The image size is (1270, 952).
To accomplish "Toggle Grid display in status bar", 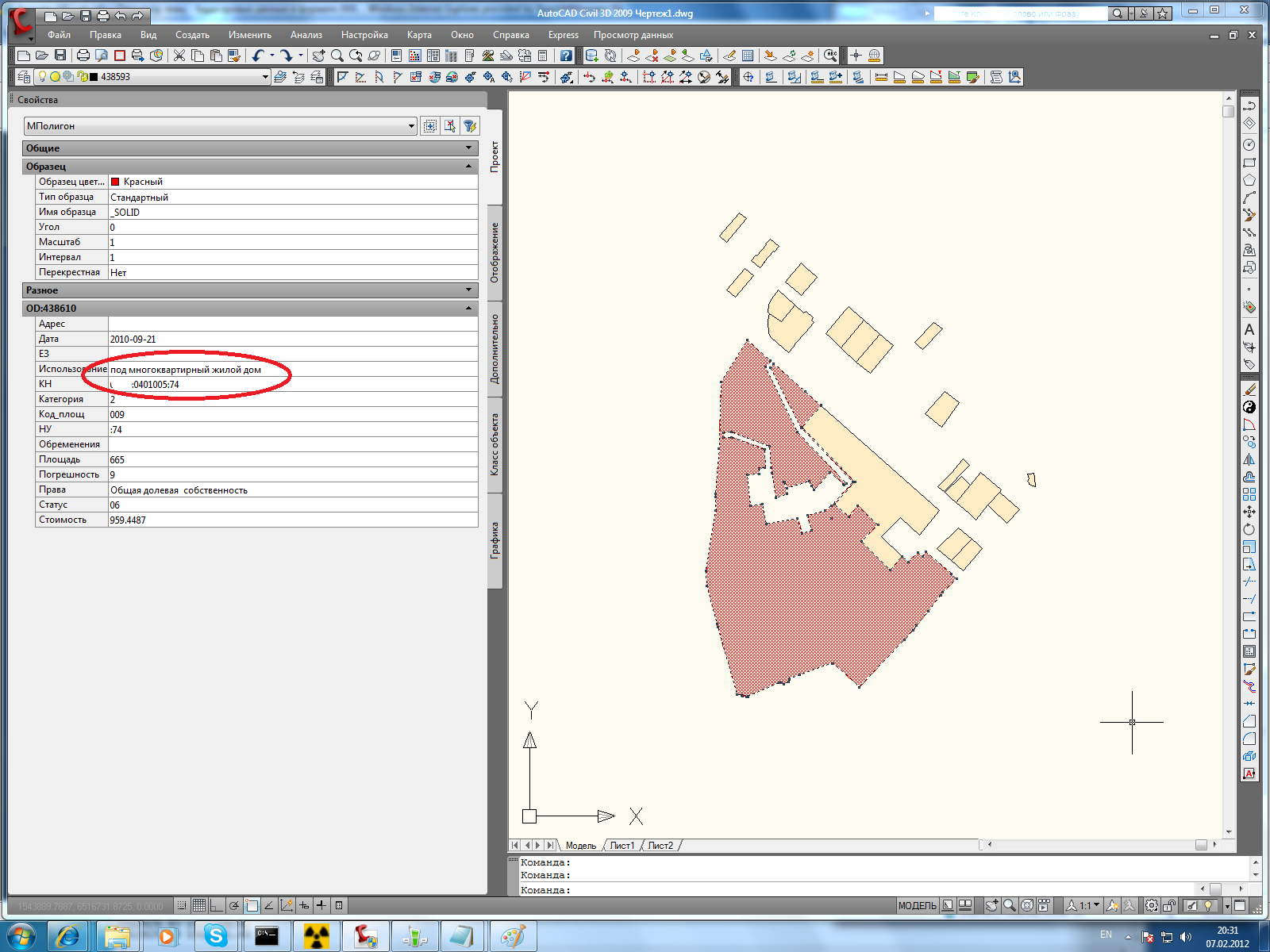I will tap(199, 905).
